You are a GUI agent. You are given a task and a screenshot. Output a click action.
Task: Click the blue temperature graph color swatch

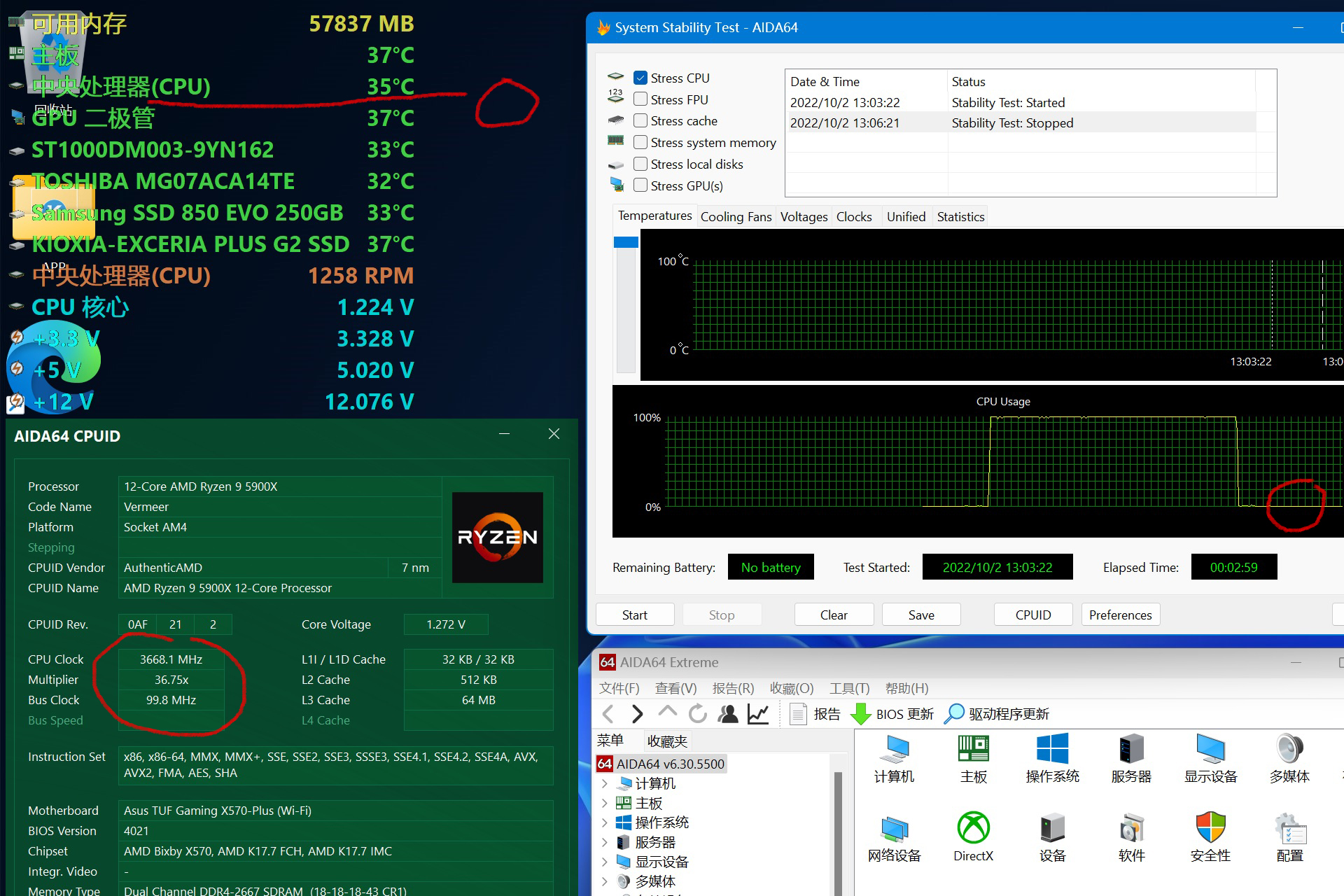pos(626,242)
